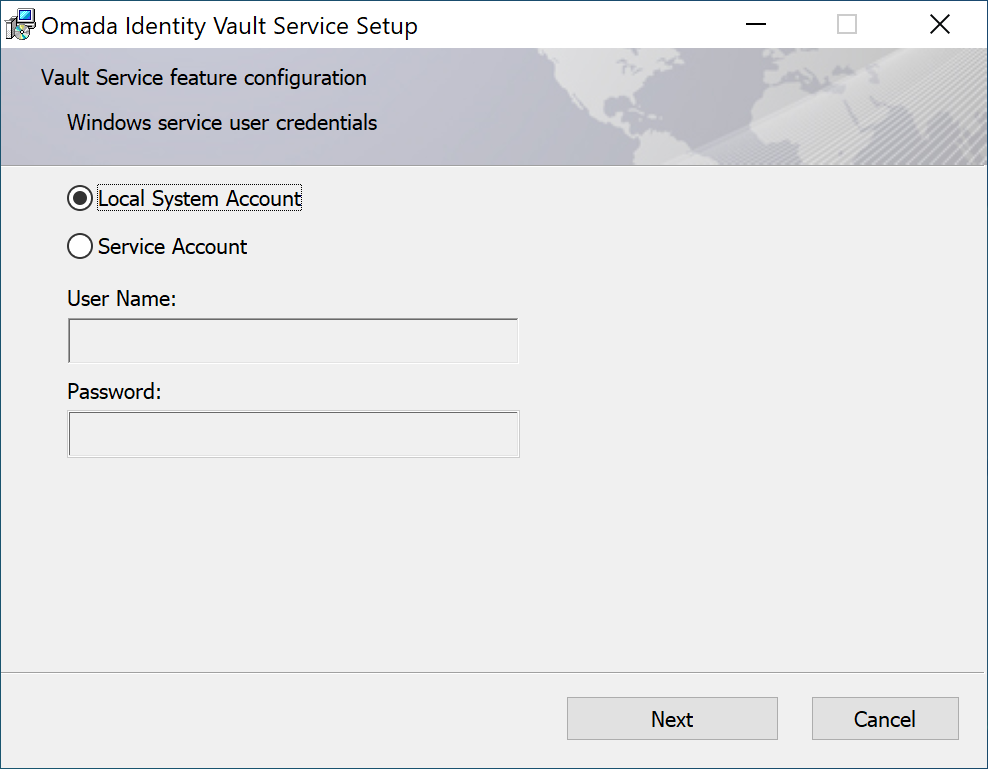
Task: Click the window title 'Omada Identity Vault Service Setup'
Action: (229, 26)
